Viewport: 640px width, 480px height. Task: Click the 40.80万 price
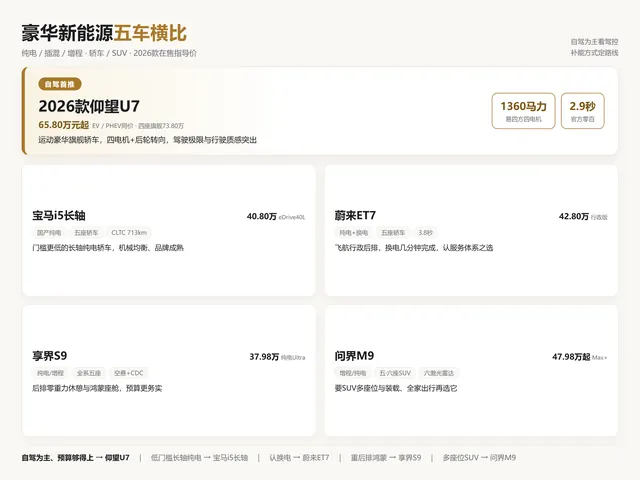tap(262, 216)
